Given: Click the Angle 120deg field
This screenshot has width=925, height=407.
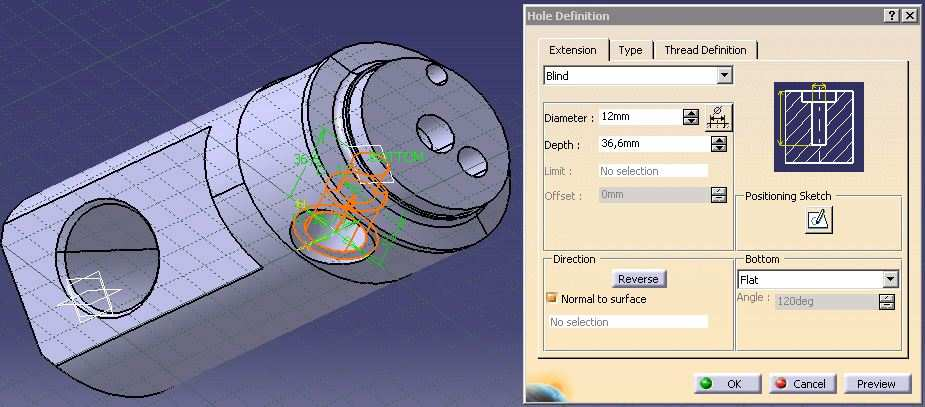Looking at the screenshot, I should point(826,301).
